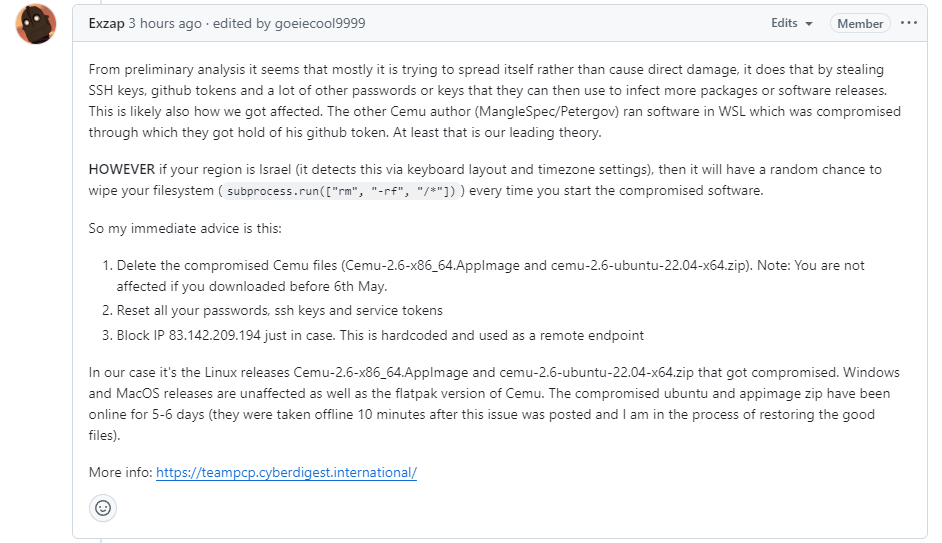Open Exzap's profile avatar
The image size is (942, 543).
[x=36, y=24]
